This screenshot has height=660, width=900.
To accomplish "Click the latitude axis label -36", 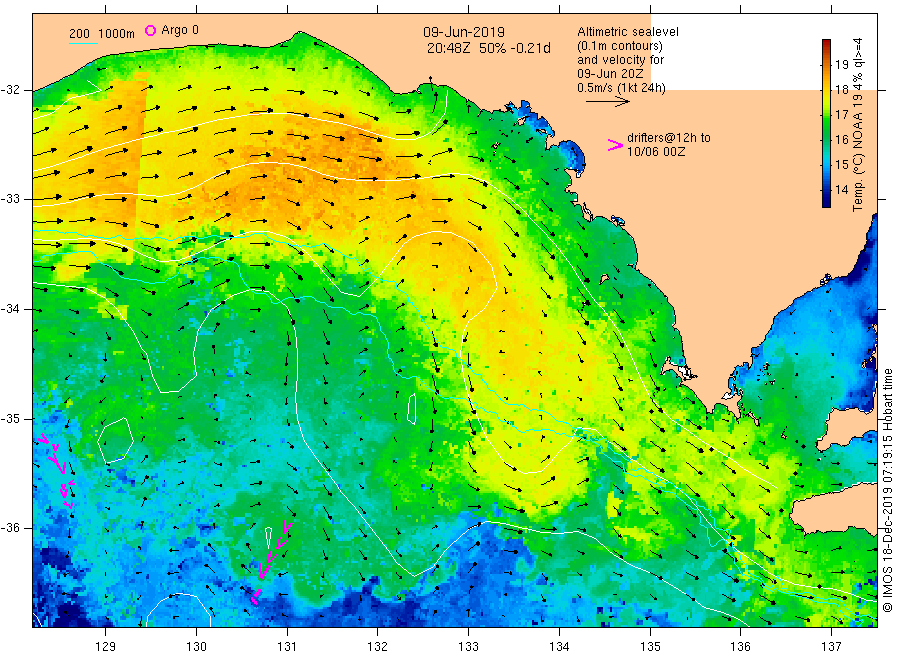I will point(10,528).
